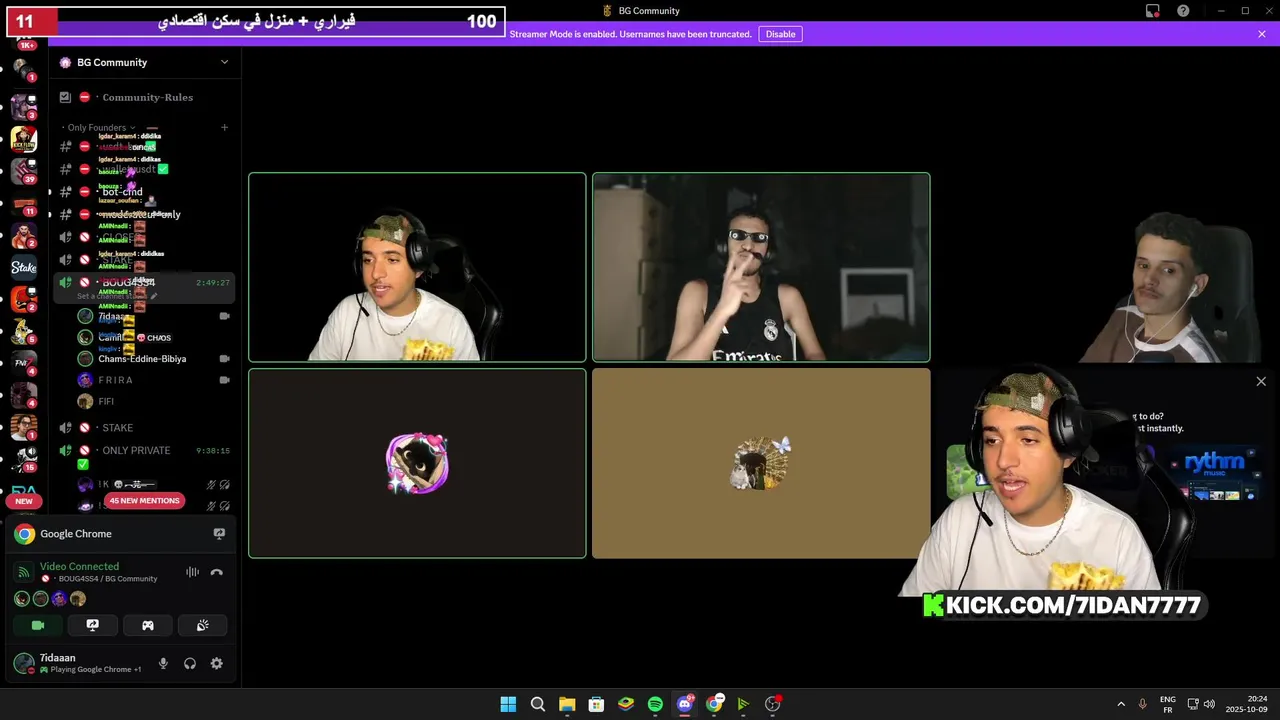Open server icon with 15 badge

click(24, 459)
